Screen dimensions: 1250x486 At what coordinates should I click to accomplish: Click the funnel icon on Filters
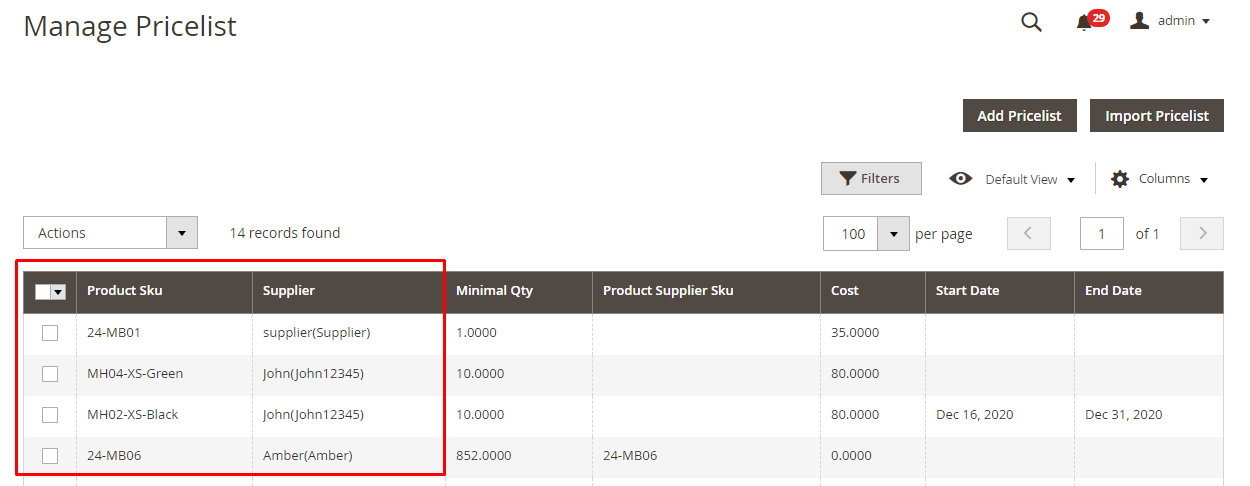coord(847,179)
